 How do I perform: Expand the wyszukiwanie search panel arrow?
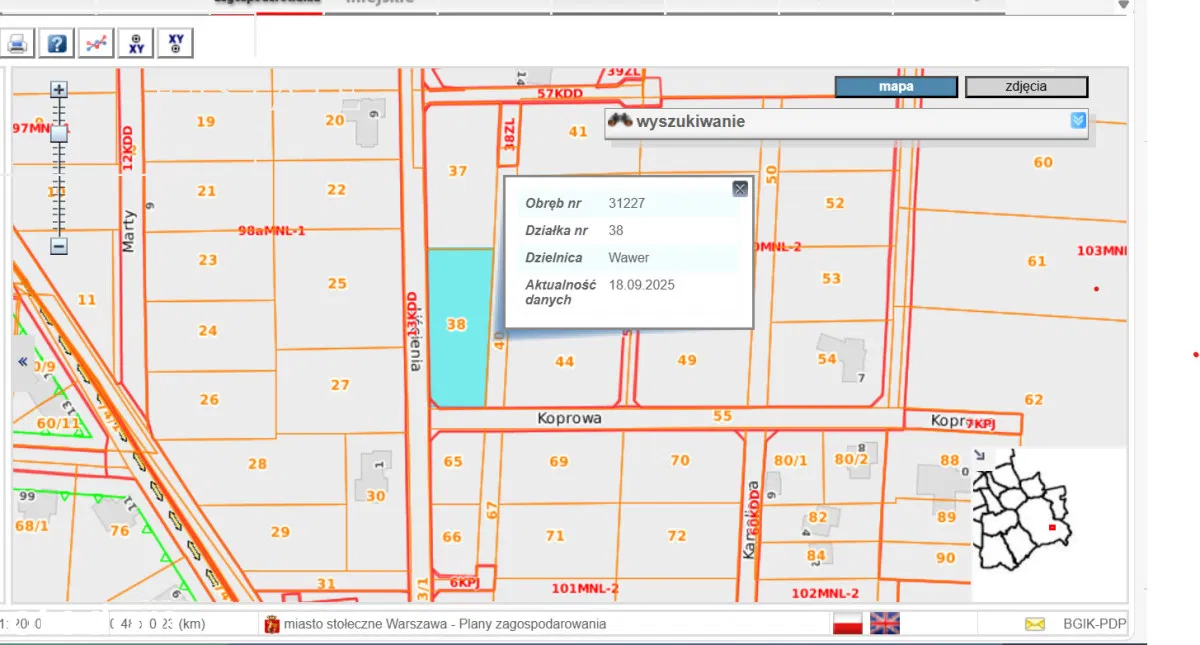pos(1078,121)
